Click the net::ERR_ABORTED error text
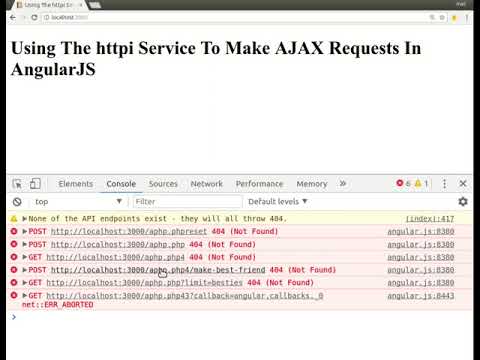 coord(58,305)
